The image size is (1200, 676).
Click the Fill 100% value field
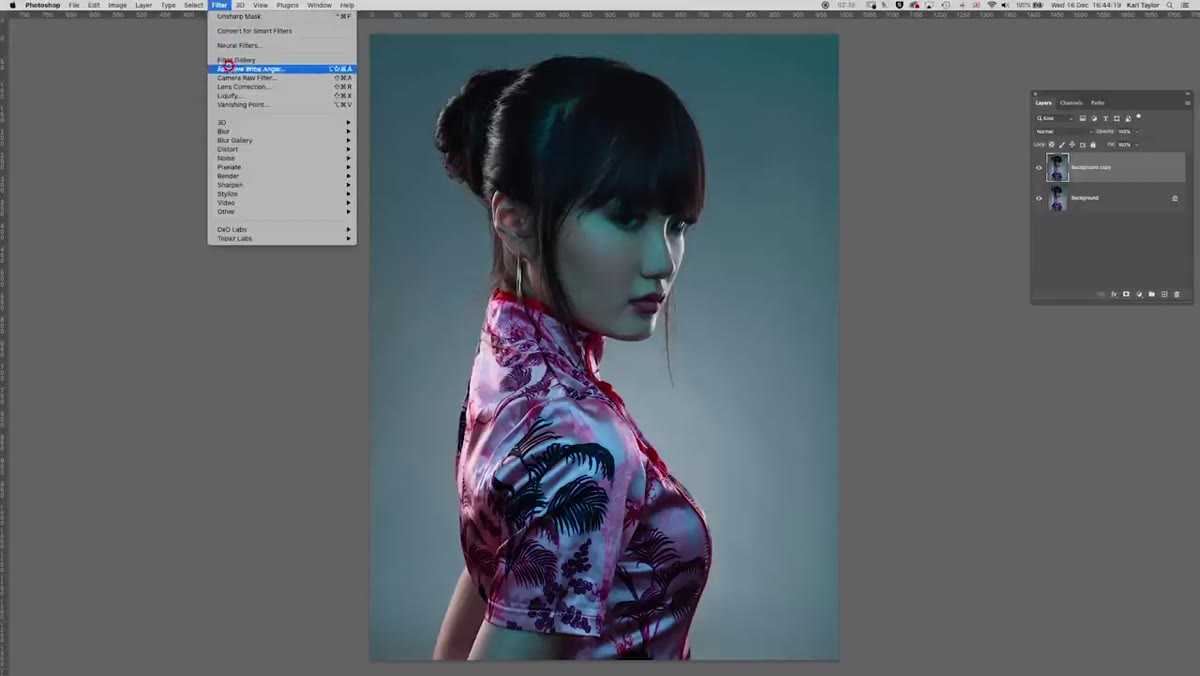pos(1125,145)
